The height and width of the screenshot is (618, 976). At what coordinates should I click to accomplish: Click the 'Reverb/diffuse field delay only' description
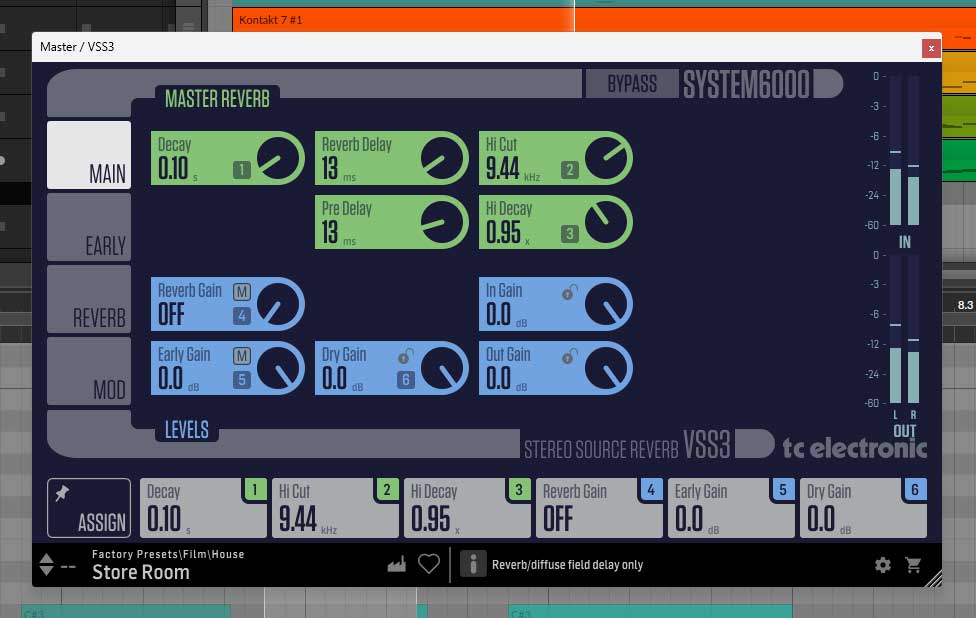pos(567,564)
